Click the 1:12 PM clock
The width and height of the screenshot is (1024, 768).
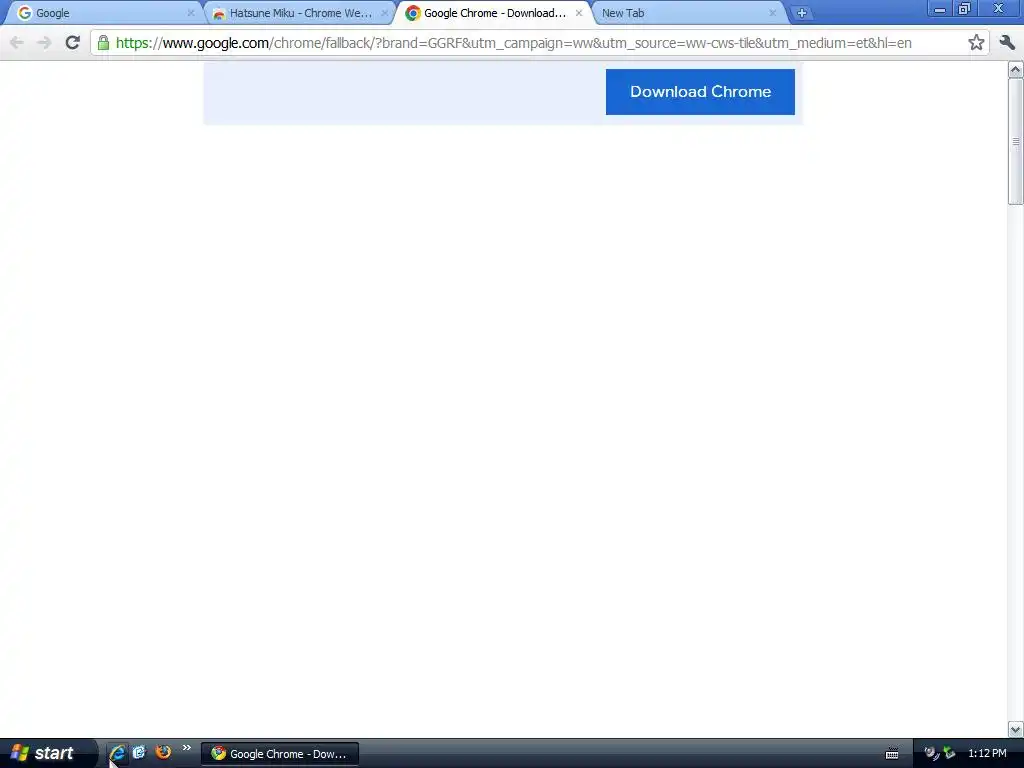tap(987, 754)
